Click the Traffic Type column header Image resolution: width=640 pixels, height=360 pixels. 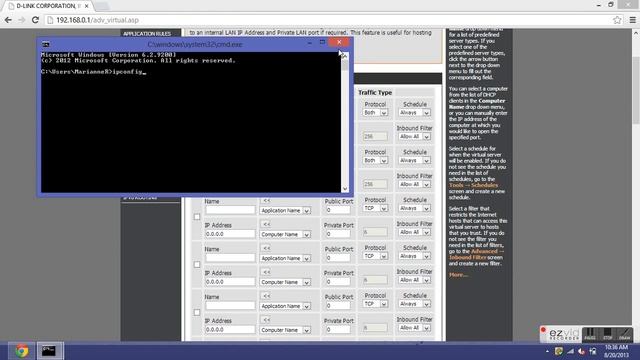pyautogui.click(x=375, y=93)
